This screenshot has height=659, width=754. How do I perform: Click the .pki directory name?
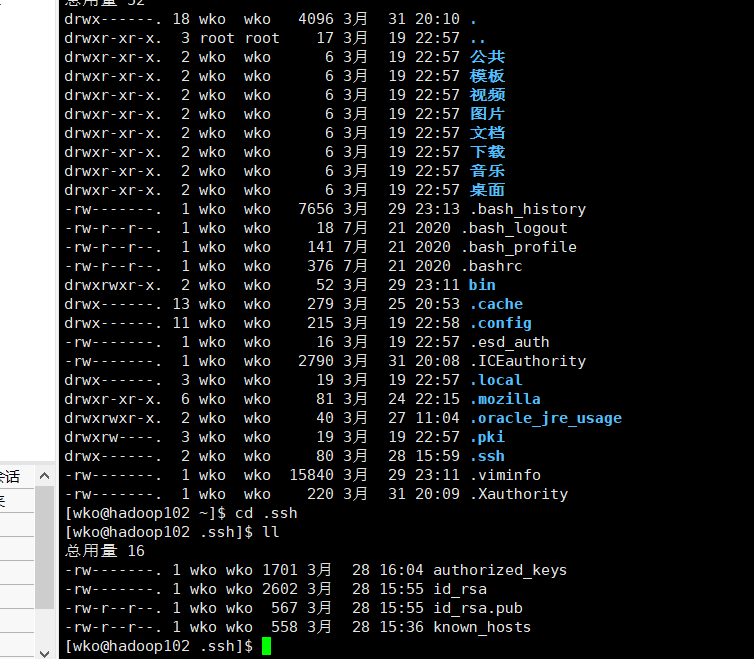487,437
